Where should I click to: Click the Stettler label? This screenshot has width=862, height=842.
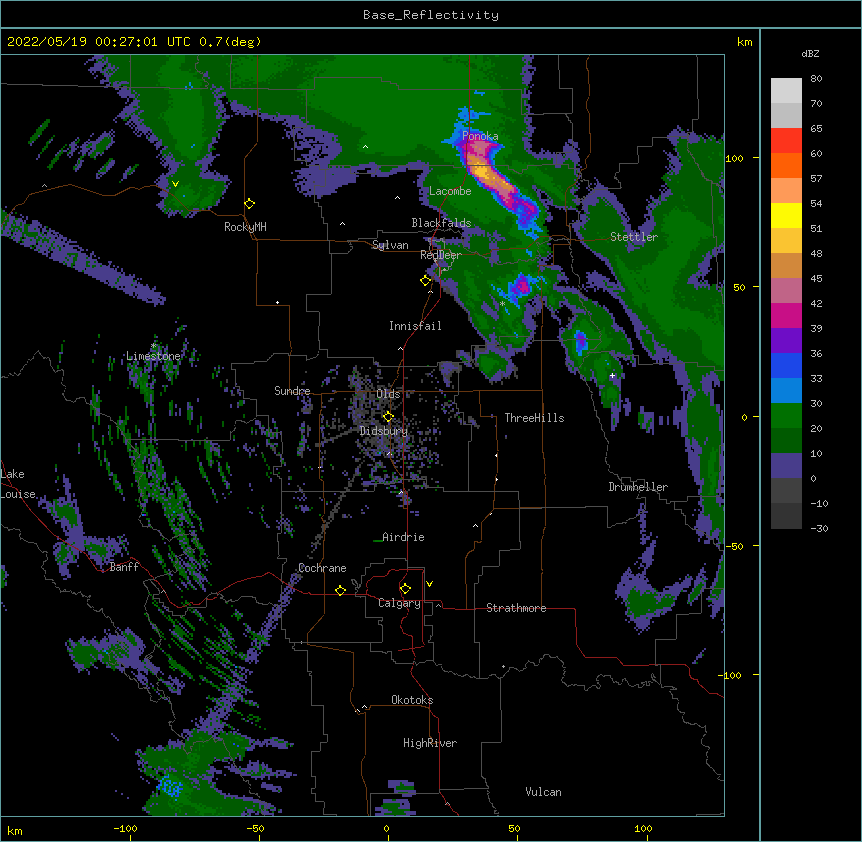tap(634, 237)
